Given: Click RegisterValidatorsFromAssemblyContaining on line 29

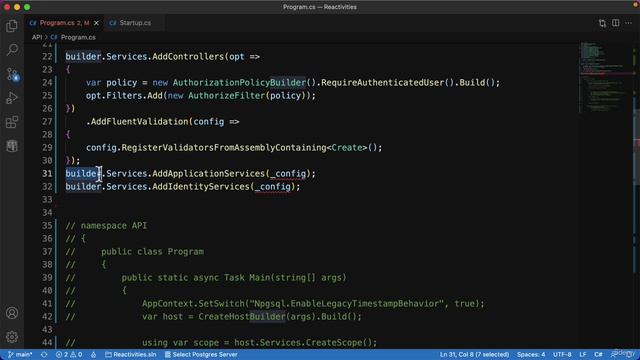Looking at the screenshot, I should point(224,148).
